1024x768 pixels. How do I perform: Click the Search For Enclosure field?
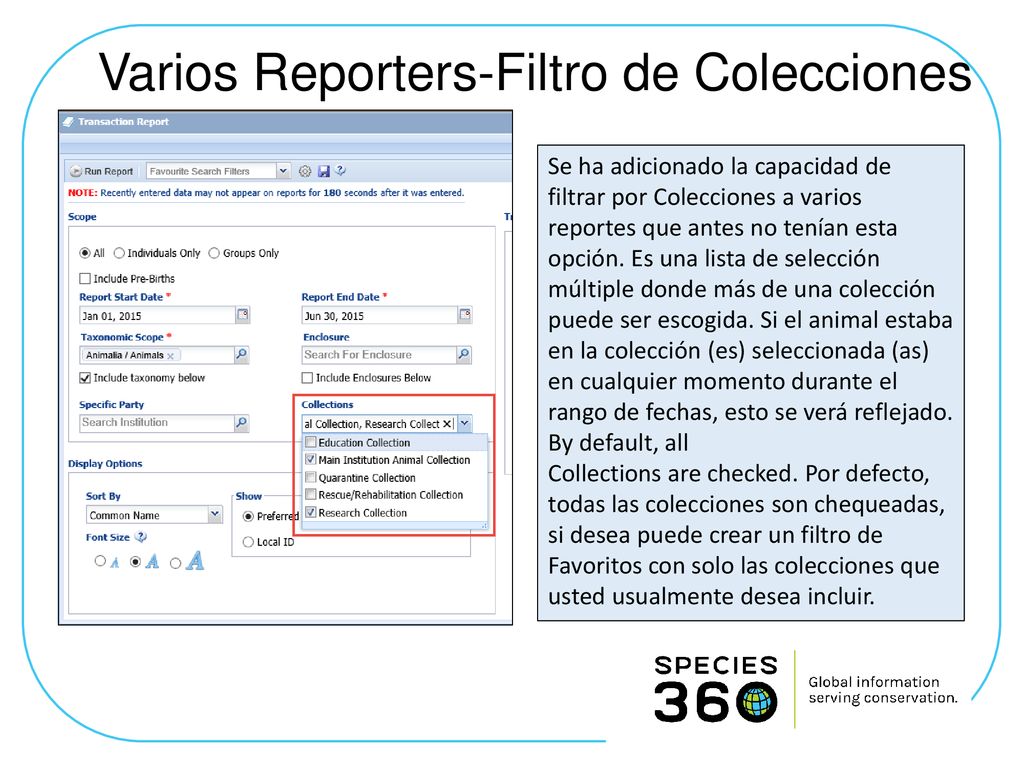(379, 355)
